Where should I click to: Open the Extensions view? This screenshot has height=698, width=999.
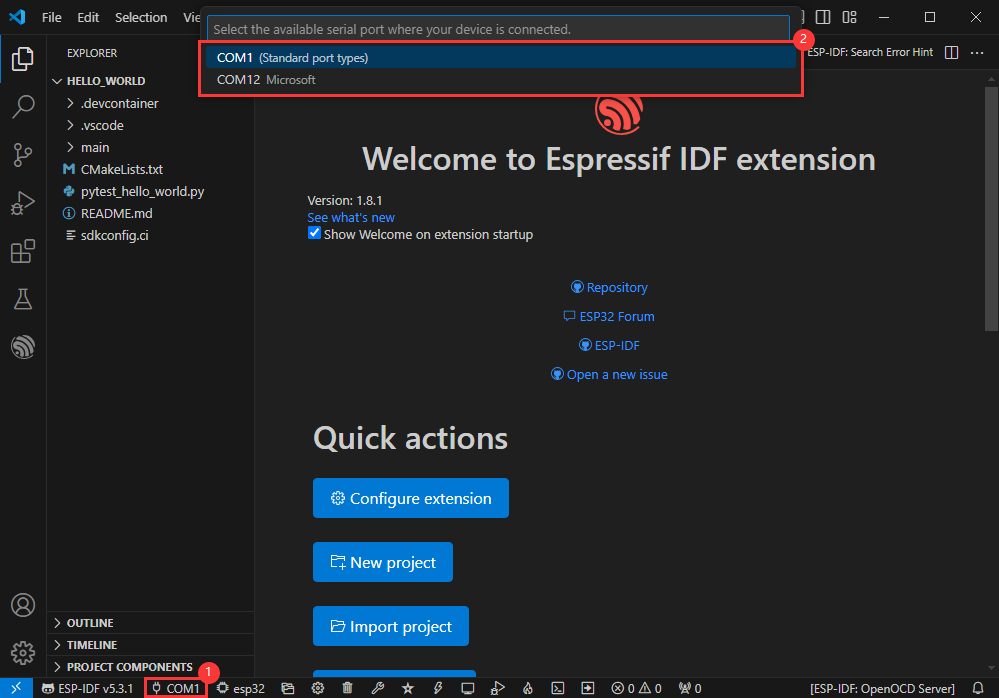[x=22, y=251]
